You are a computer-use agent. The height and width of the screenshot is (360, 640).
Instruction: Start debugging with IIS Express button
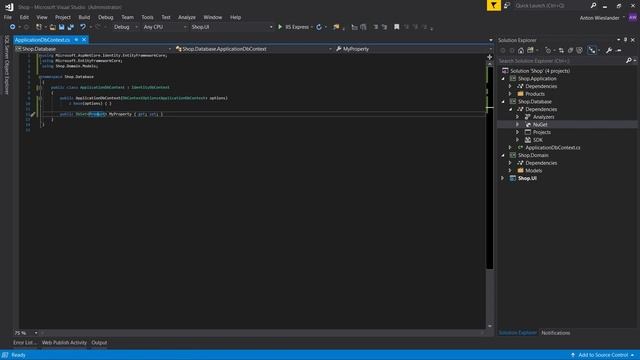[293, 27]
